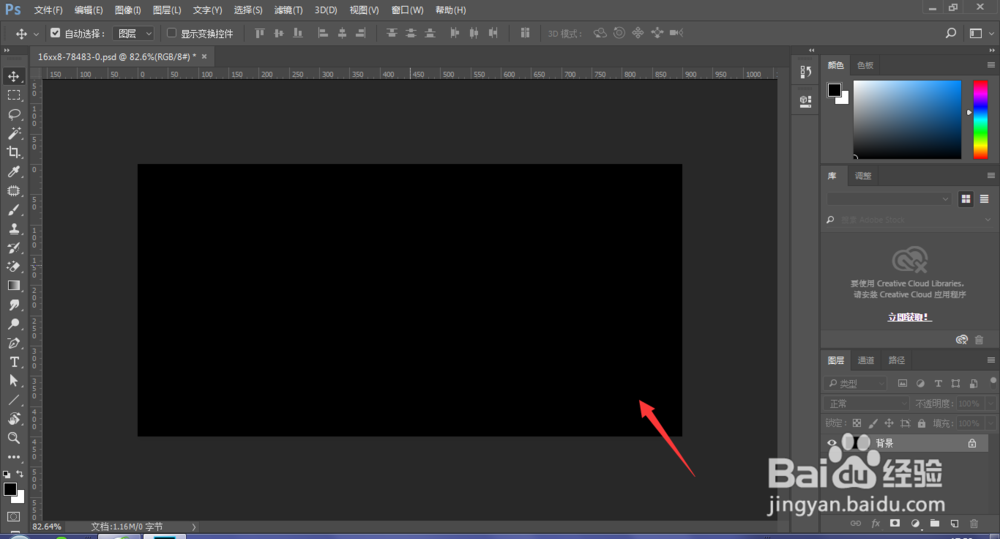
Task: Open the fill 填充 dropdown arrow
Action: pos(990,423)
